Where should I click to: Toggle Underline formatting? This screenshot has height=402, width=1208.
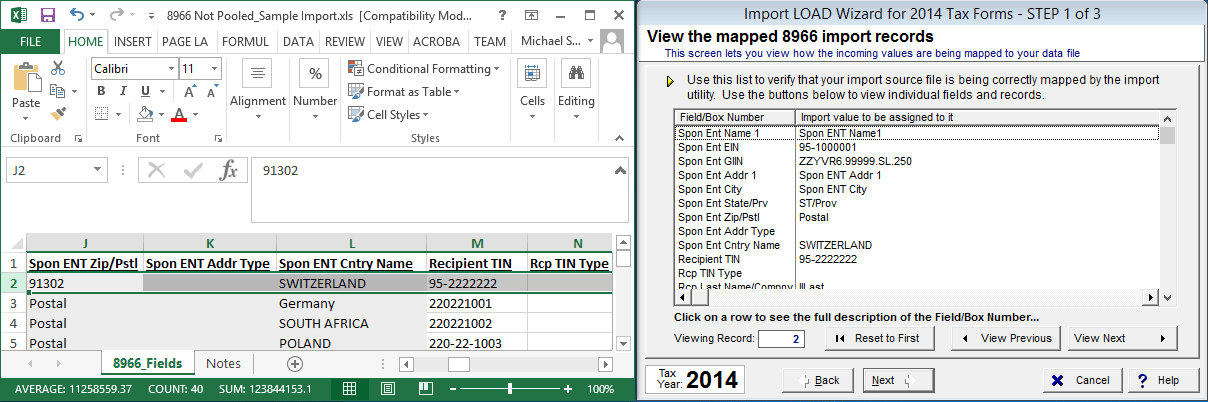(x=143, y=91)
